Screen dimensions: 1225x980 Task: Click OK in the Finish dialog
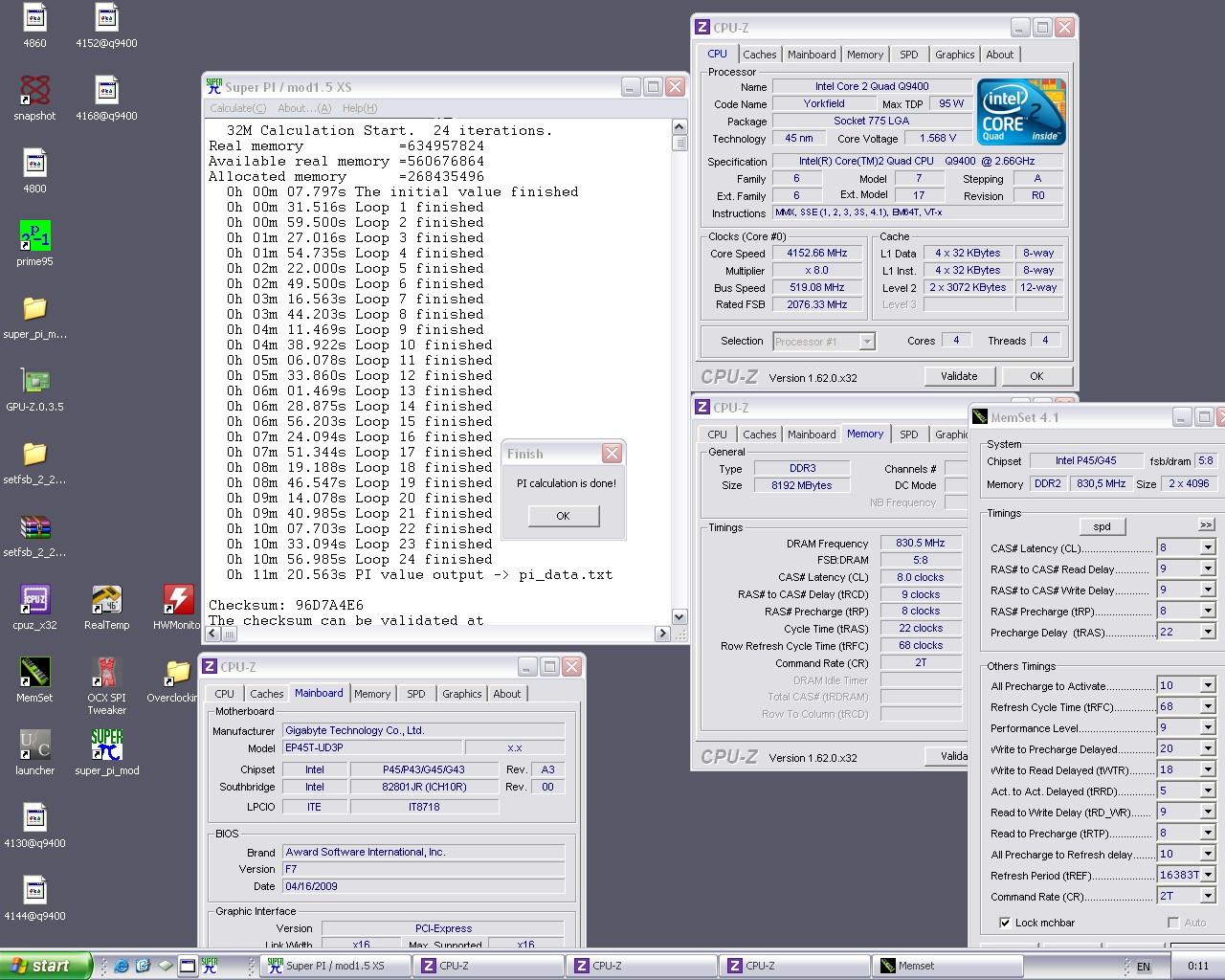point(563,516)
